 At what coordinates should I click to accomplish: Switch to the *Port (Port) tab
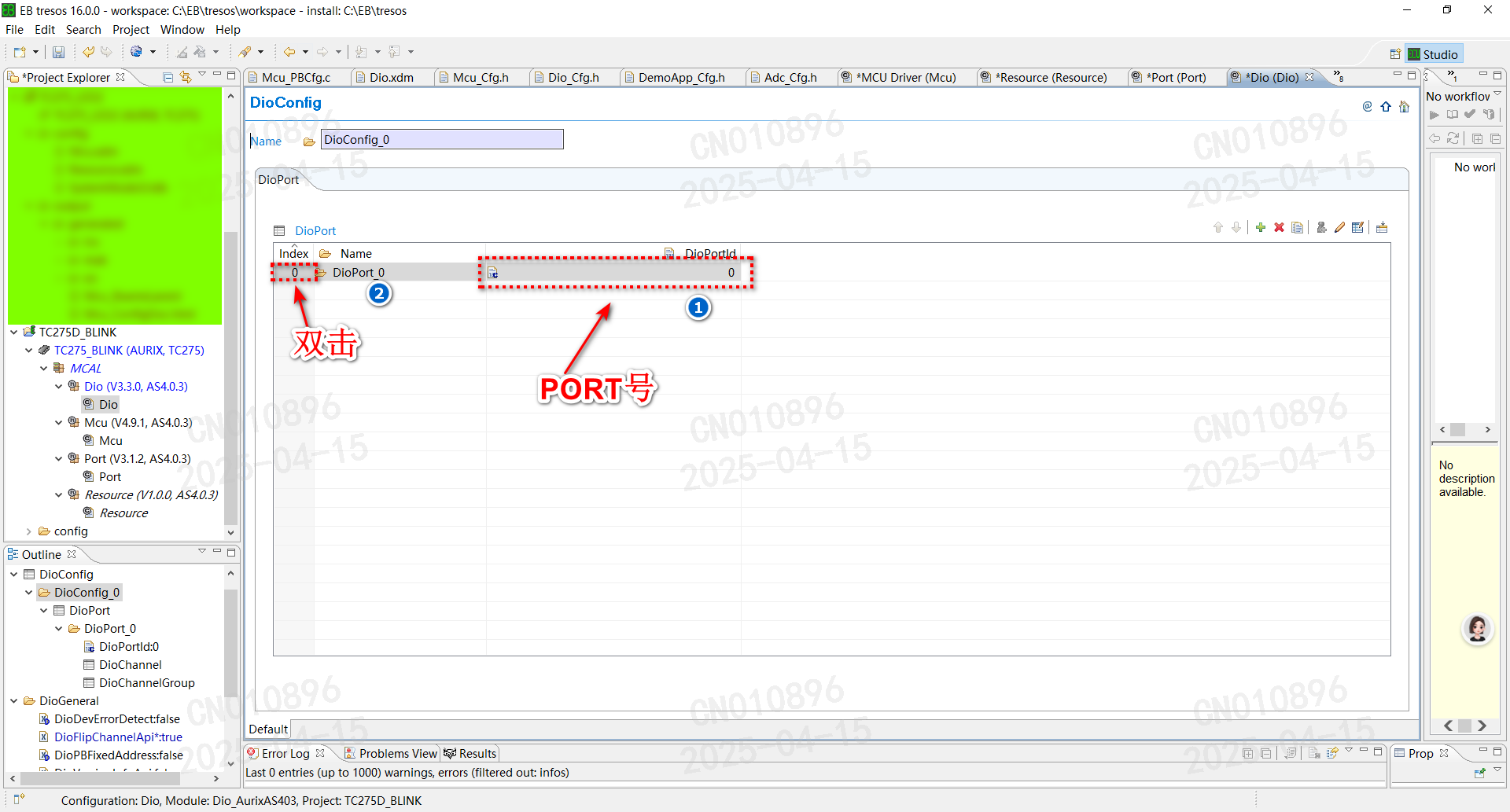pos(1176,77)
